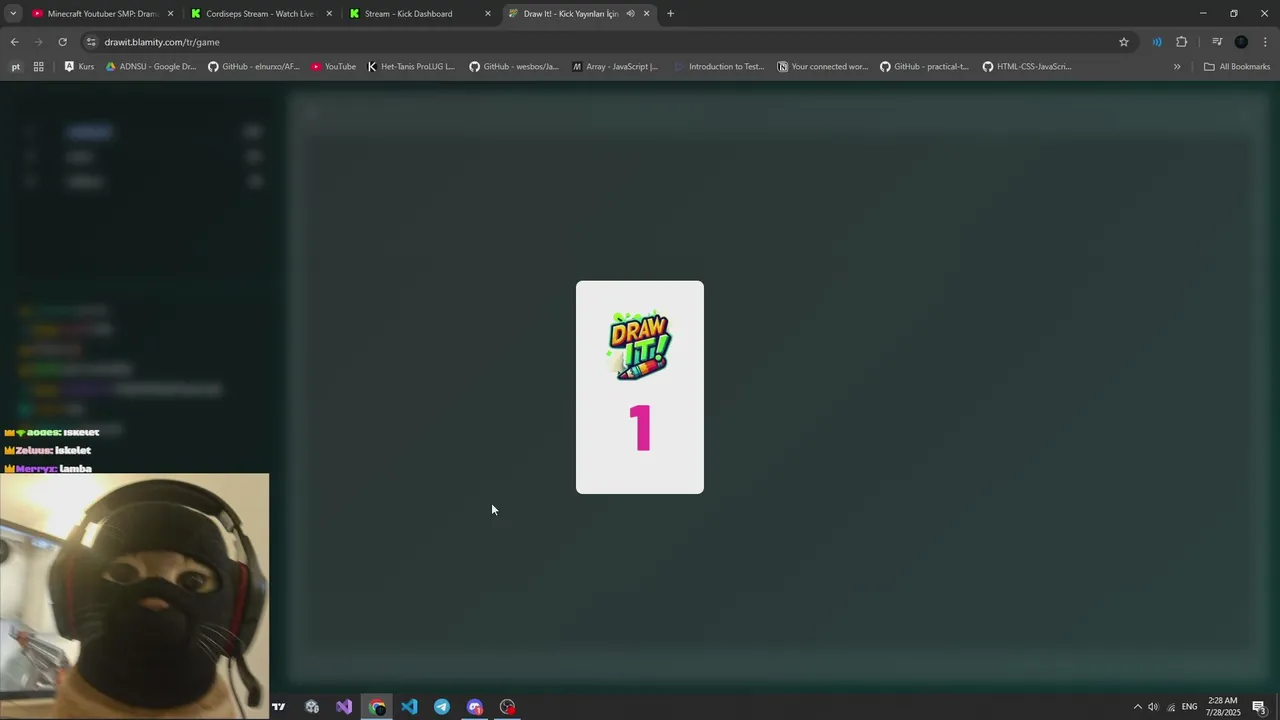Click the Draw It! logo on countdown card
Image resolution: width=1280 pixels, height=720 pixels.
click(640, 346)
